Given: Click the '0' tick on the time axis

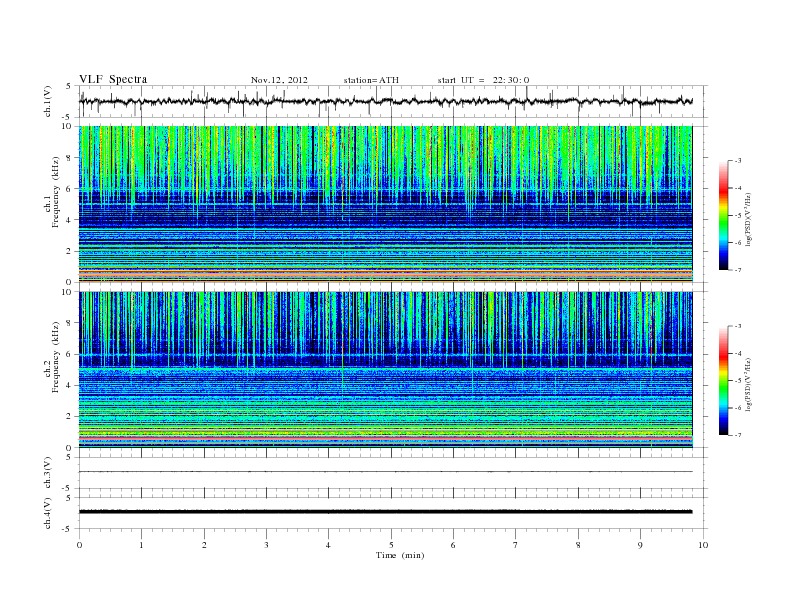Looking at the screenshot, I should point(79,545).
